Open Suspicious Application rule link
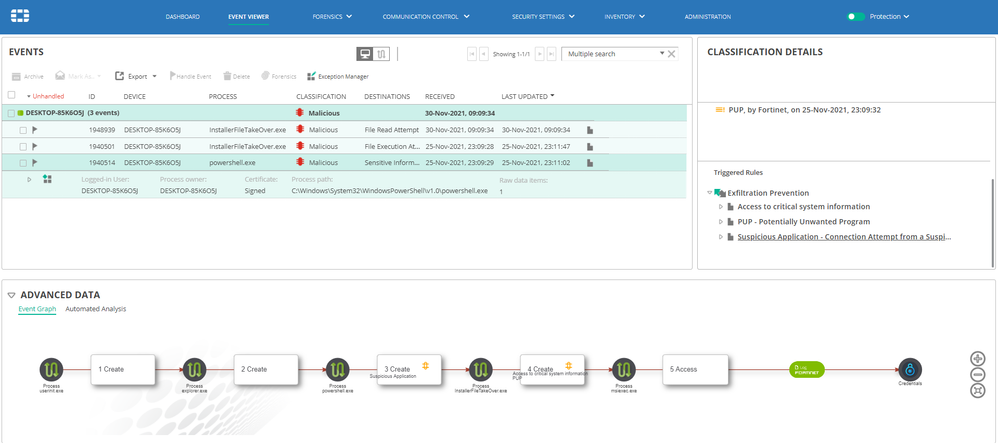998x445 pixels. pos(843,237)
